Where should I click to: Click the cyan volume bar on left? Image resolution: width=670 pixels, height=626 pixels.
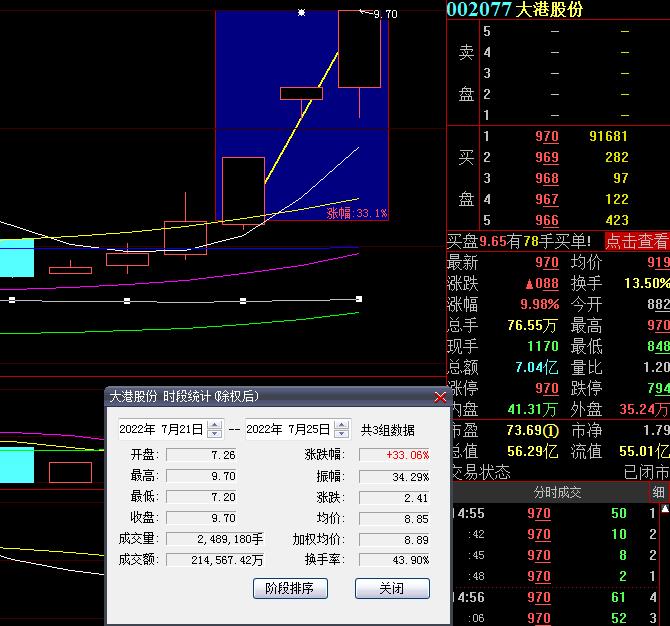tap(17, 257)
